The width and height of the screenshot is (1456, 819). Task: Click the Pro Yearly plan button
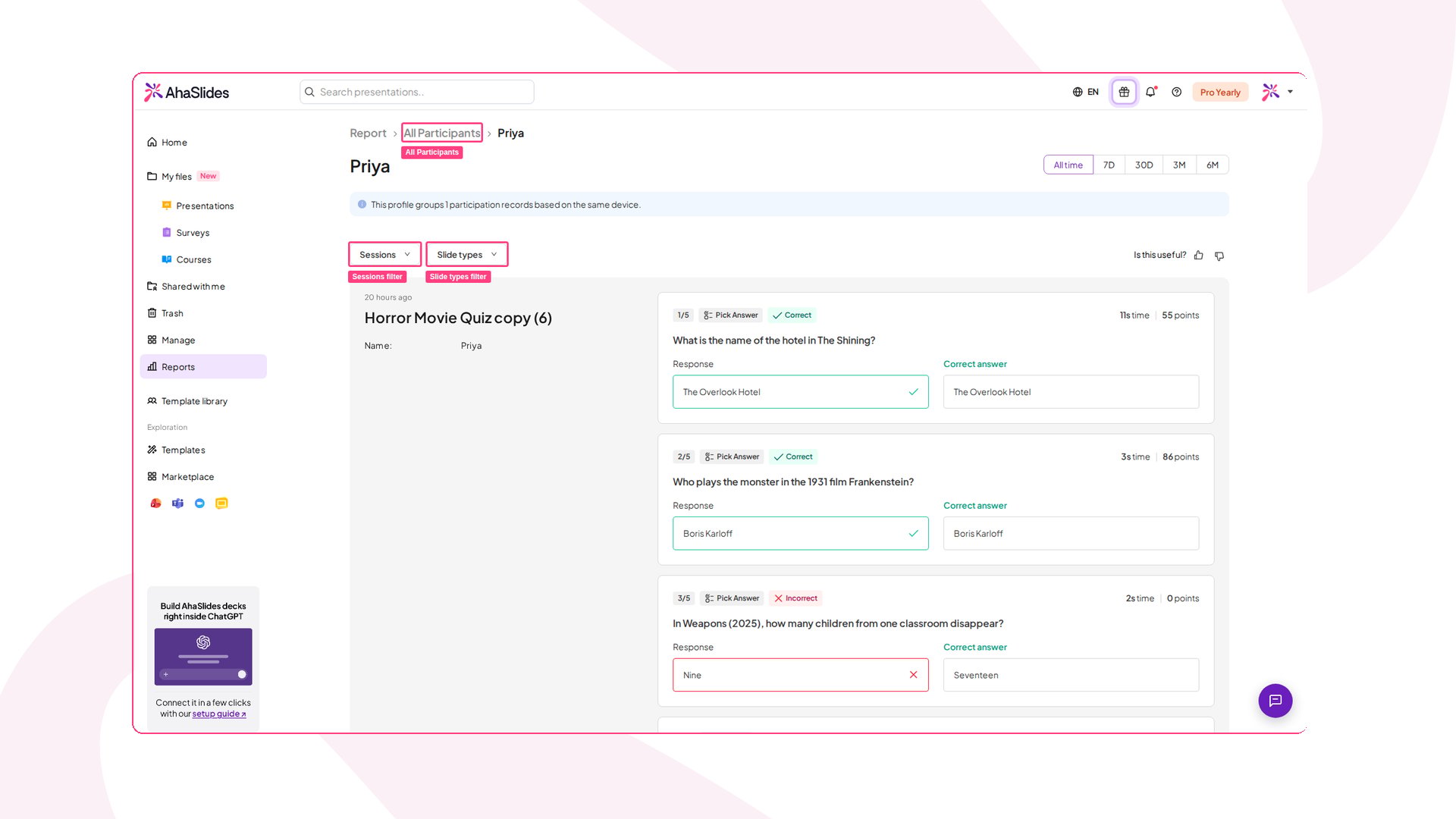pos(1220,93)
